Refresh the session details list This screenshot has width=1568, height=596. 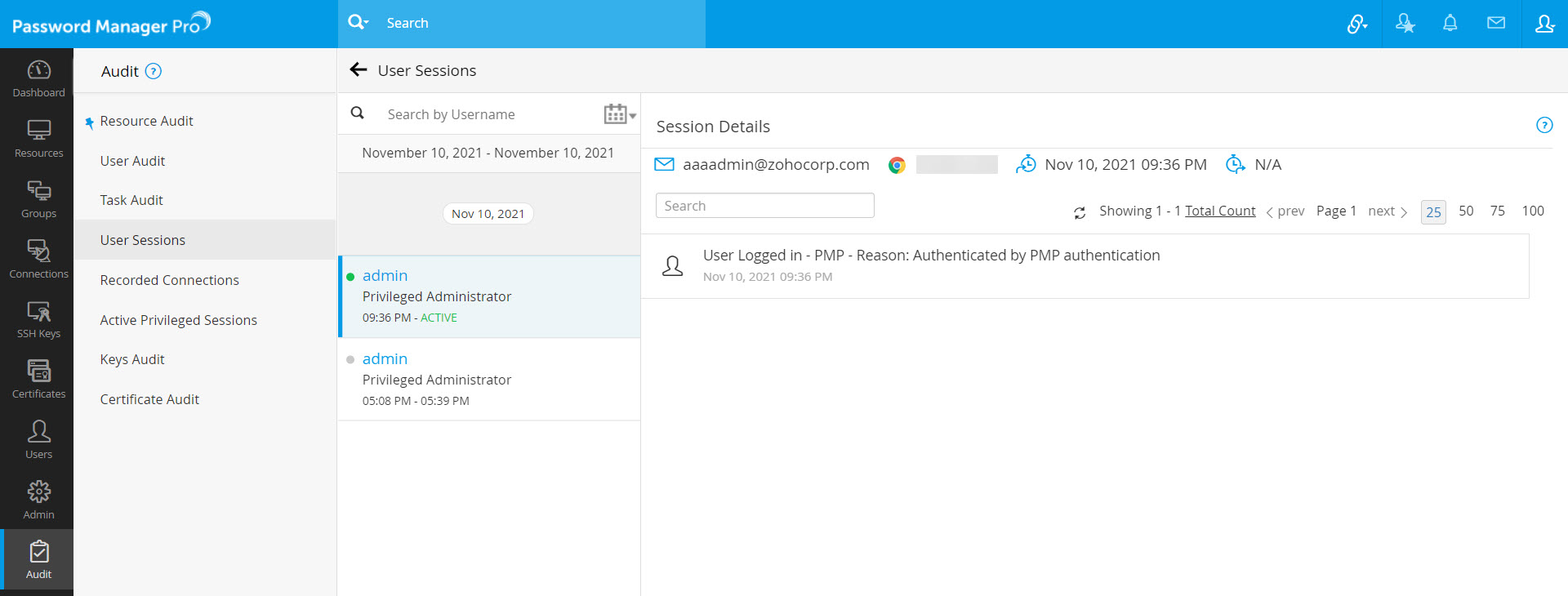click(x=1079, y=212)
